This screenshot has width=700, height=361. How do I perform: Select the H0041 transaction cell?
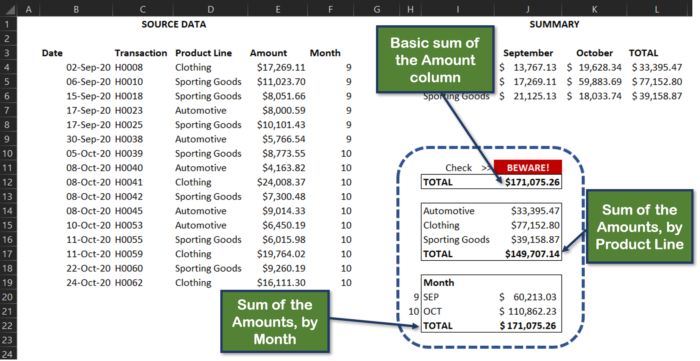(x=129, y=182)
